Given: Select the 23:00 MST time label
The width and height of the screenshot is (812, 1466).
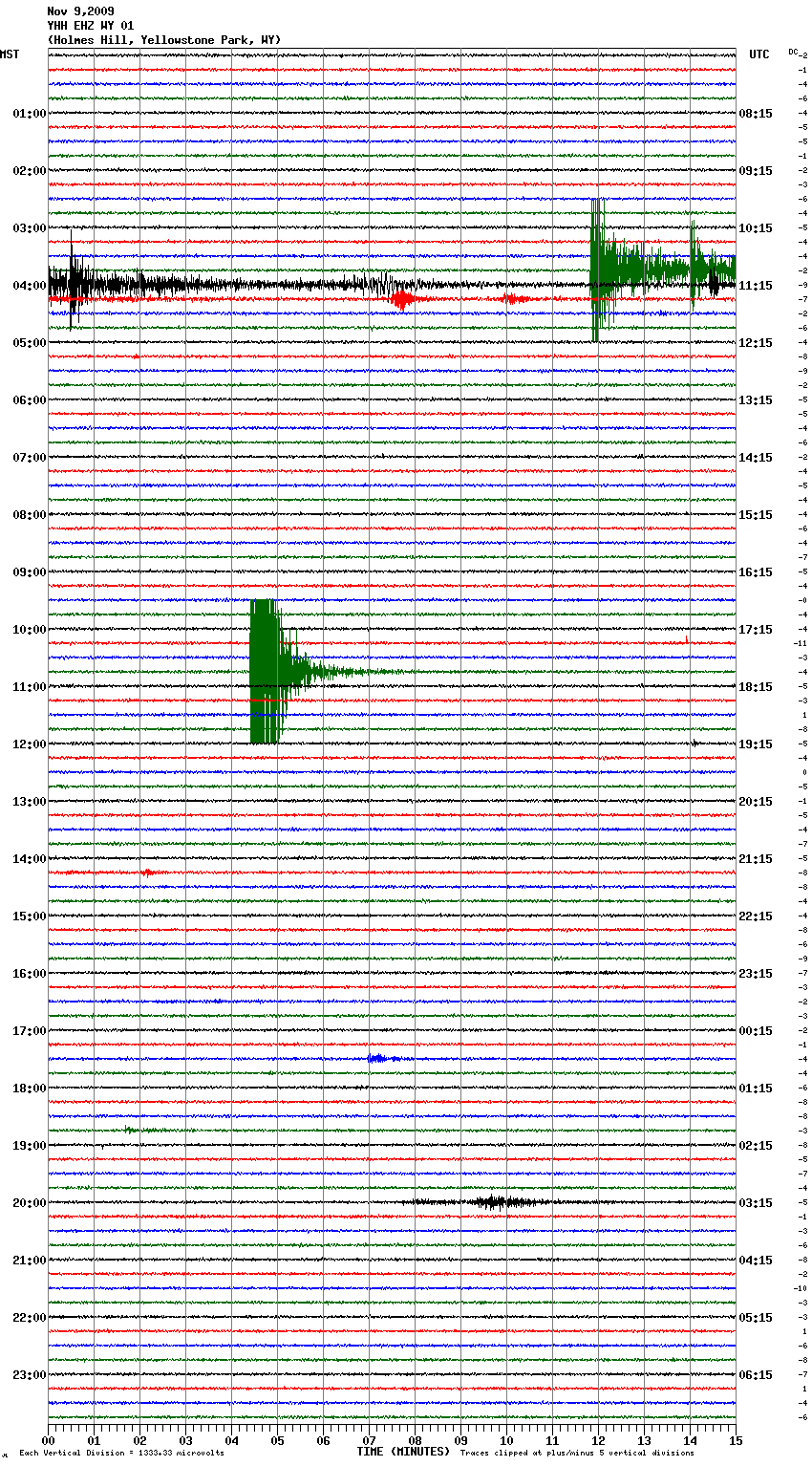Looking at the screenshot, I should click(30, 1375).
